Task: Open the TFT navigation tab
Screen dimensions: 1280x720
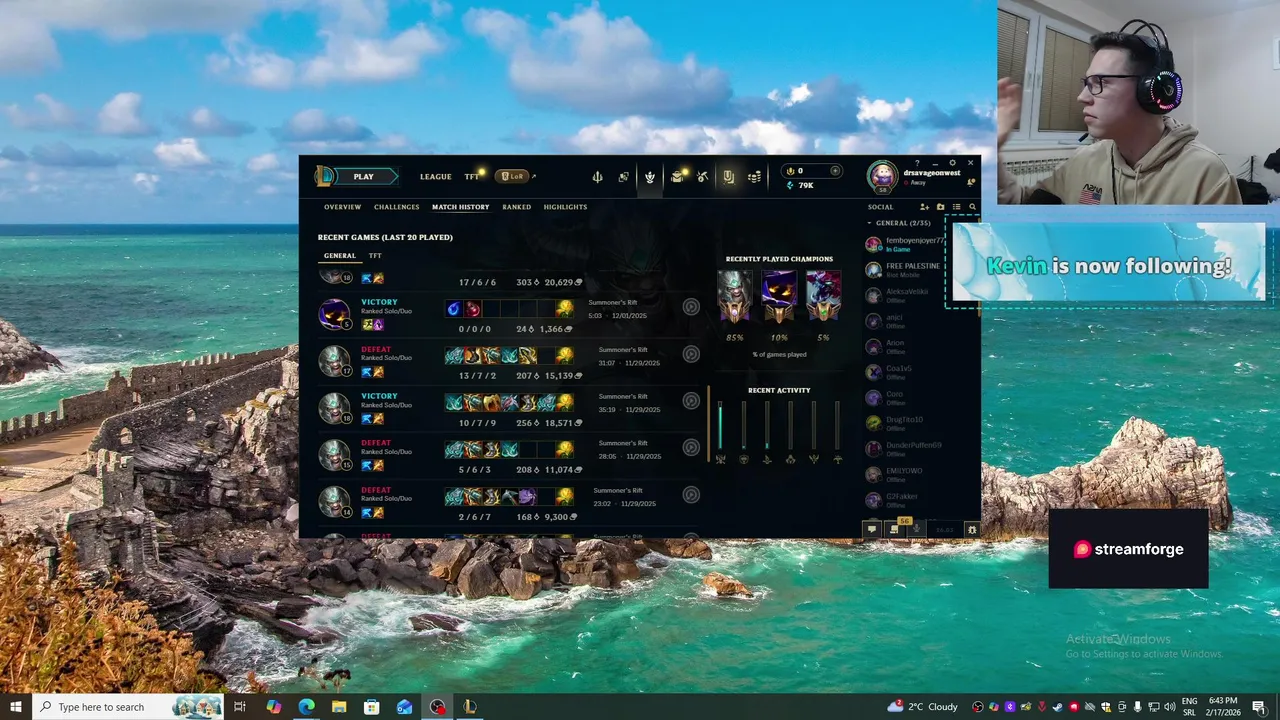Action: [471, 177]
